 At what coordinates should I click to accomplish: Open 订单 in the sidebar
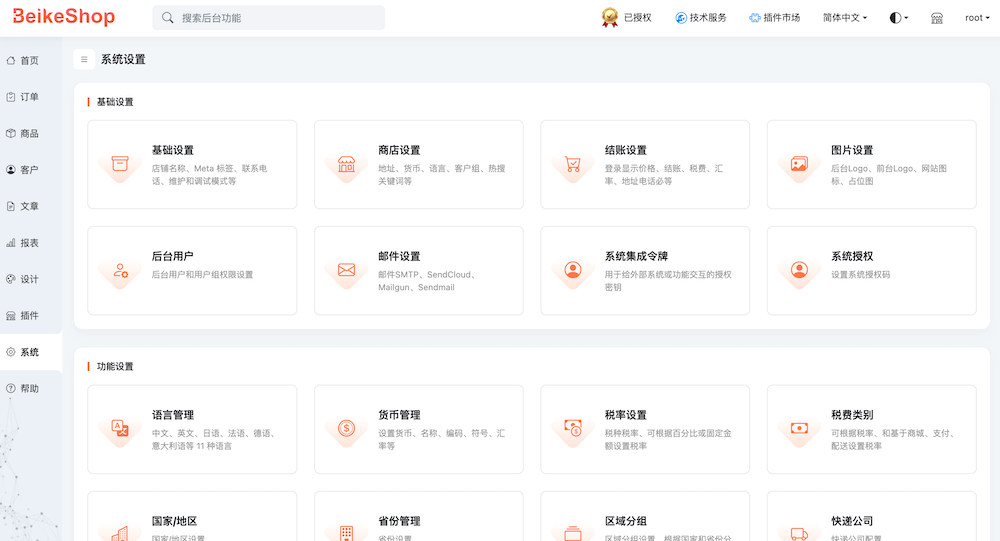pyautogui.click(x=31, y=97)
